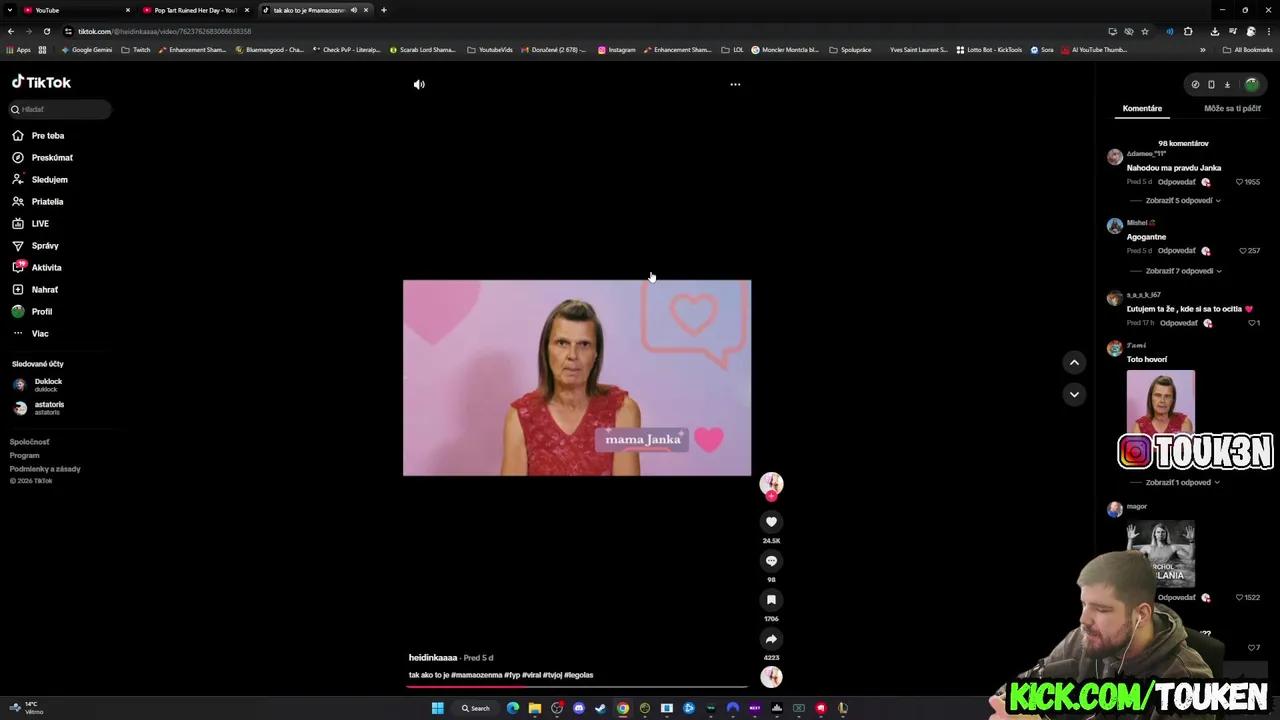1280x720 pixels.
Task: Open the sound disc icon below share
Action: click(771, 677)
